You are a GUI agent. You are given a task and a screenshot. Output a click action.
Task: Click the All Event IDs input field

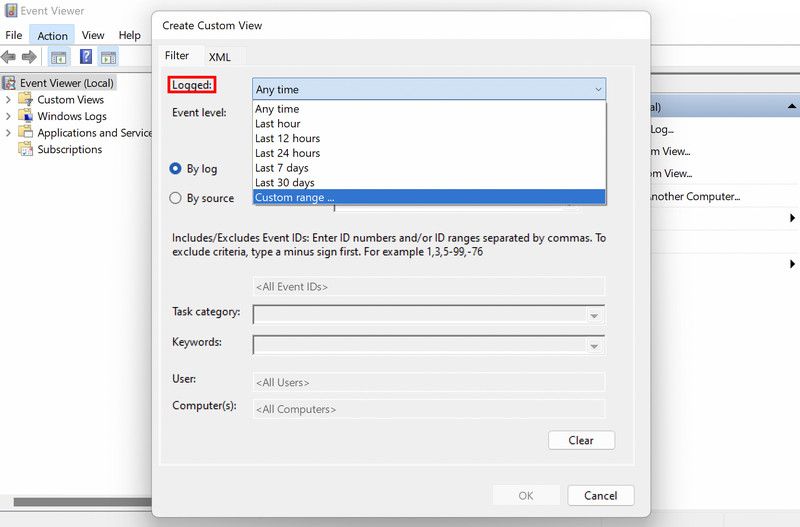[428, 287]
